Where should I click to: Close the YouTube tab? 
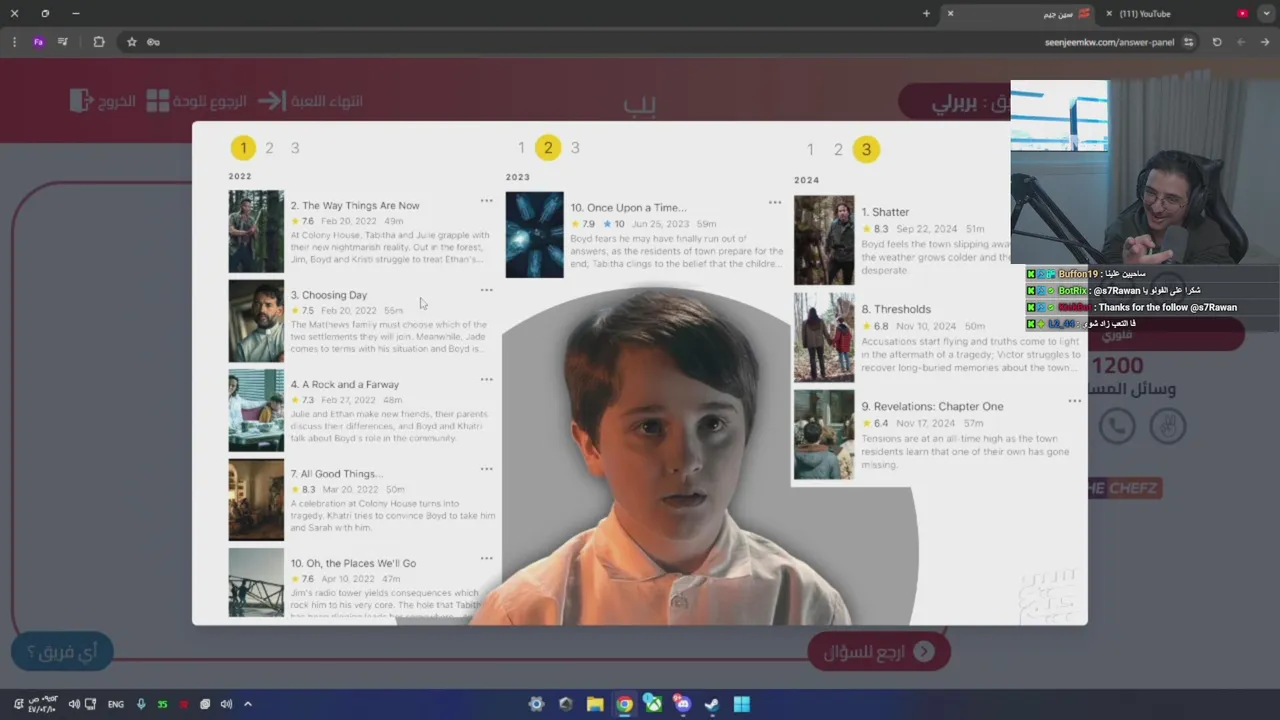(1109, 14)
